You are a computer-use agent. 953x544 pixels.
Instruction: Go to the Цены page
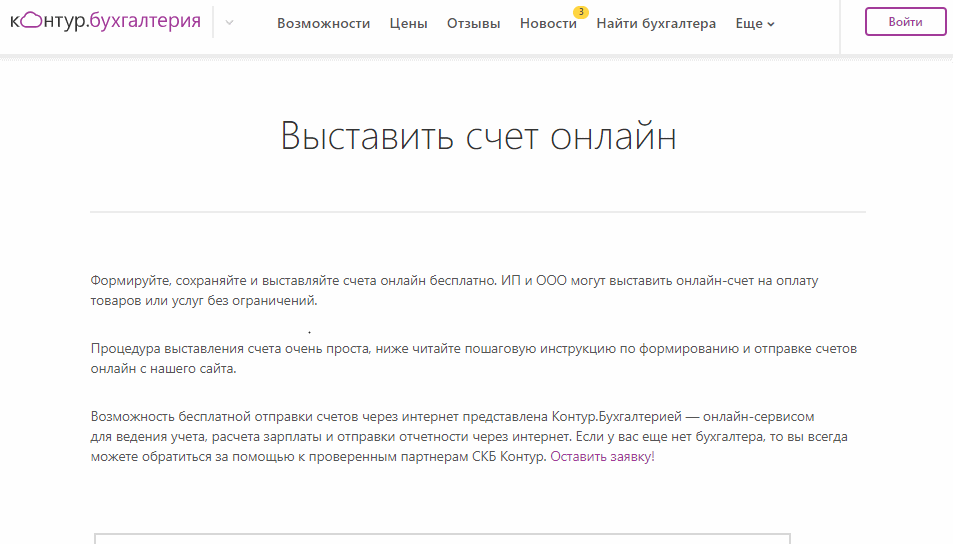coord(408,23)
